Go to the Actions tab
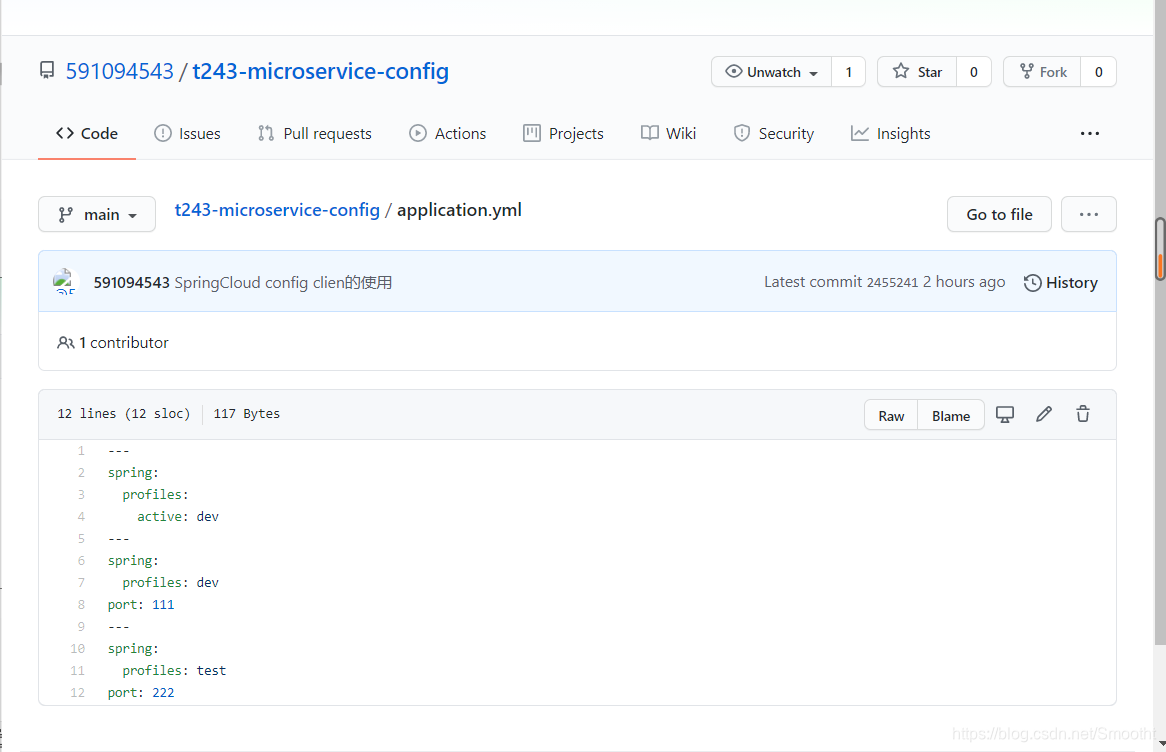1166x752 pixels. (448, 134)
